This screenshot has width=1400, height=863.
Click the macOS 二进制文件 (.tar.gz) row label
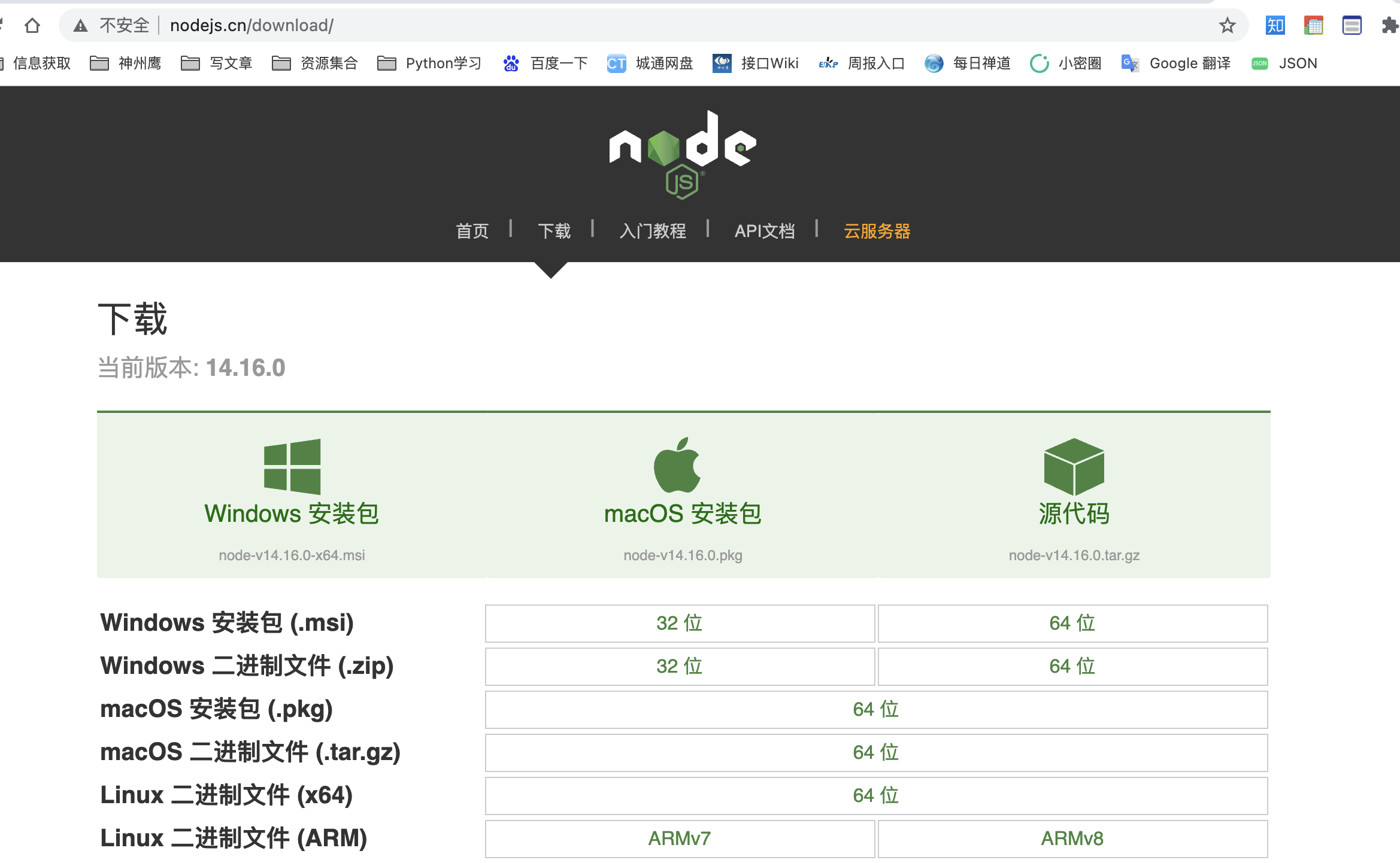click(250, 752)
